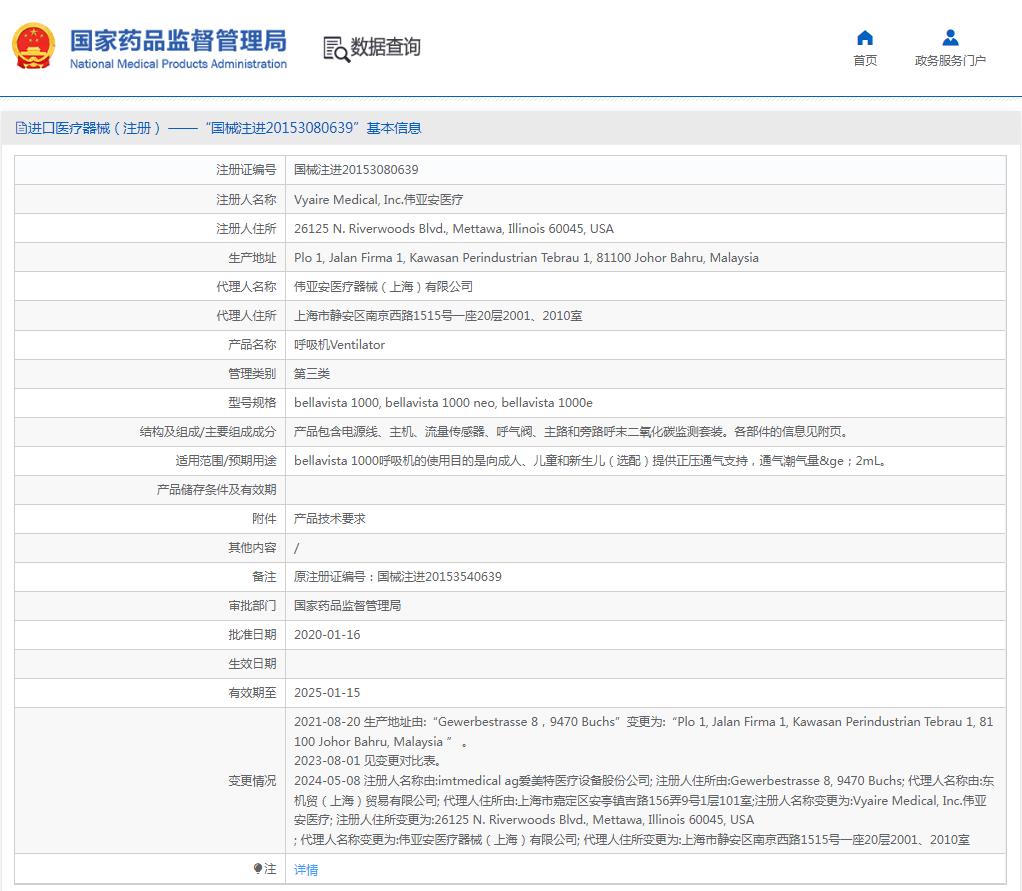The width and height of the screenshot is (1022, 891).
Task: Select the 管理类别 cell showing 第三类
Action: coord(312,373)
